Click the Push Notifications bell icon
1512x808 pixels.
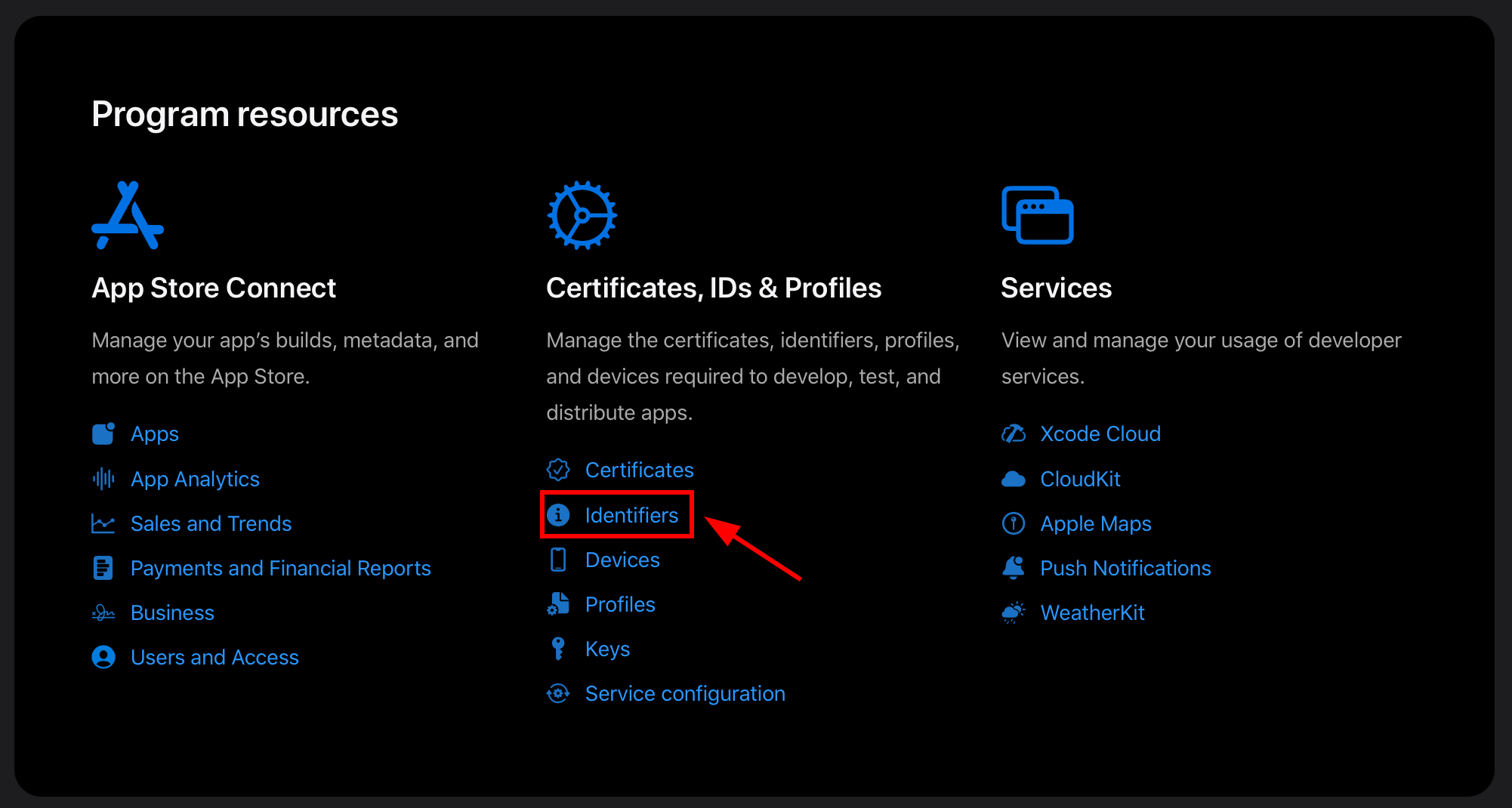coord(1014,567)
